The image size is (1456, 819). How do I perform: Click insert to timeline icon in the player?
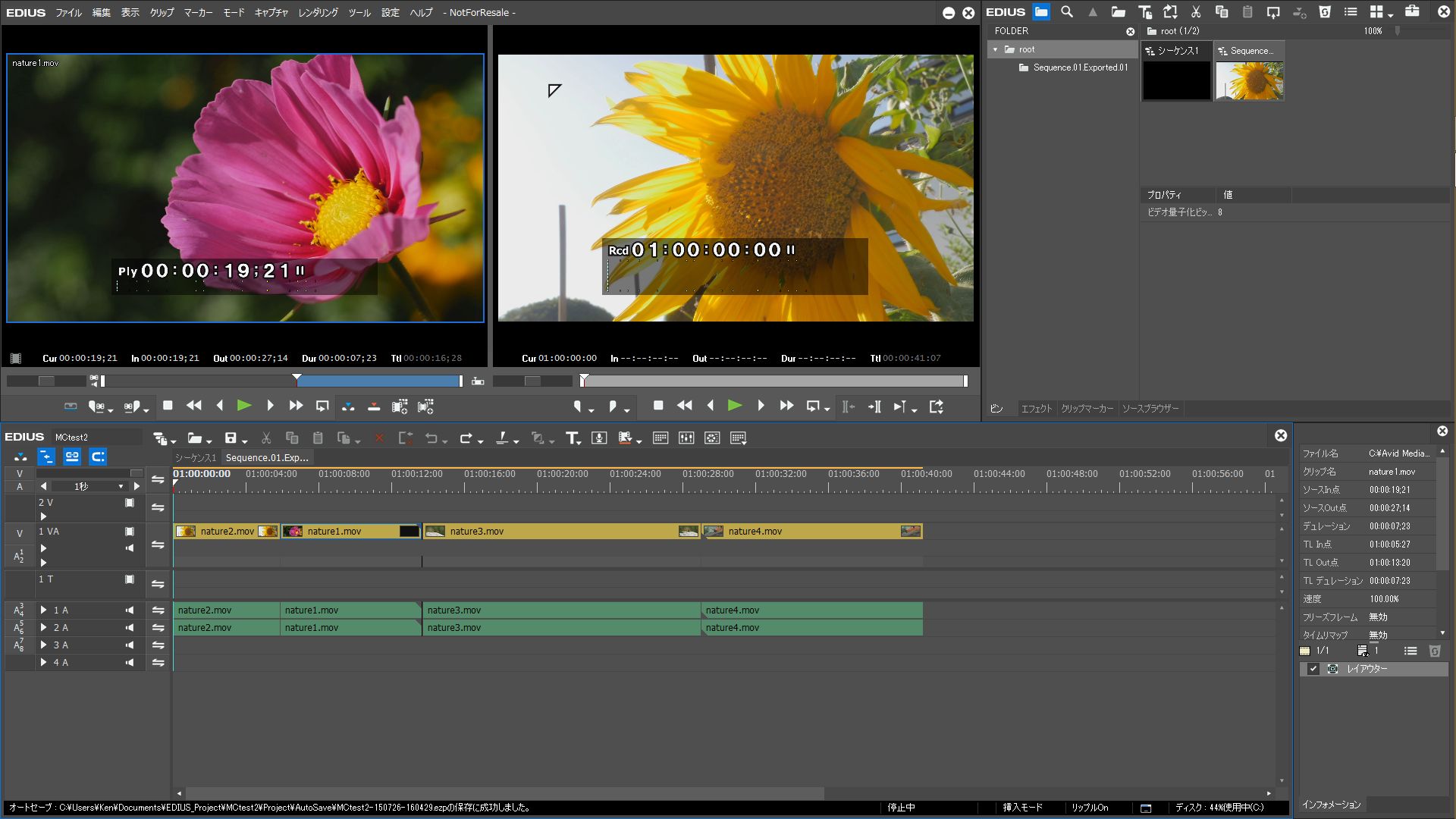[348, 406]
